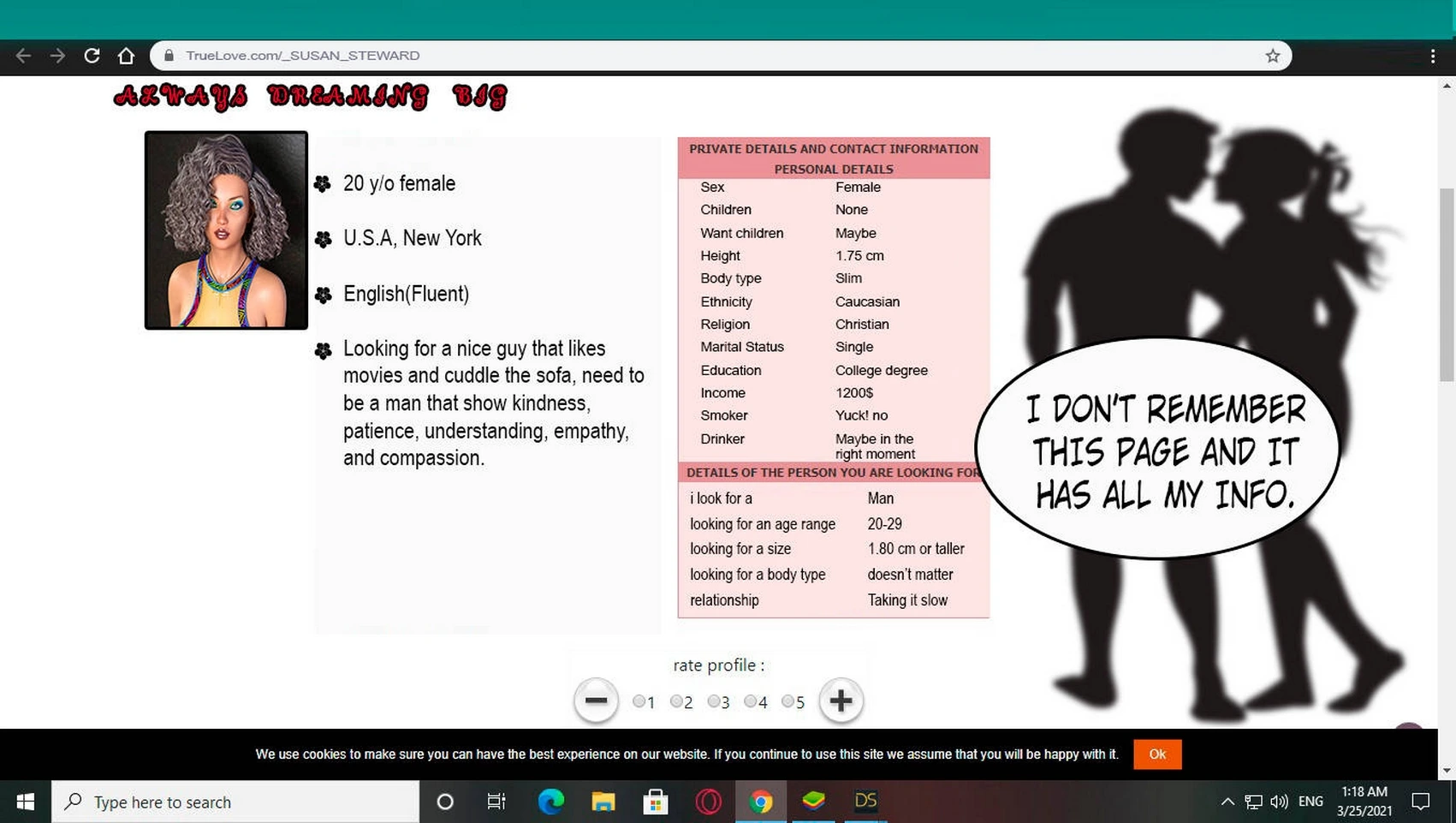Choose rating 5 radio button
The height and width of the screenshot is (823, 1456).
point(787,701)
